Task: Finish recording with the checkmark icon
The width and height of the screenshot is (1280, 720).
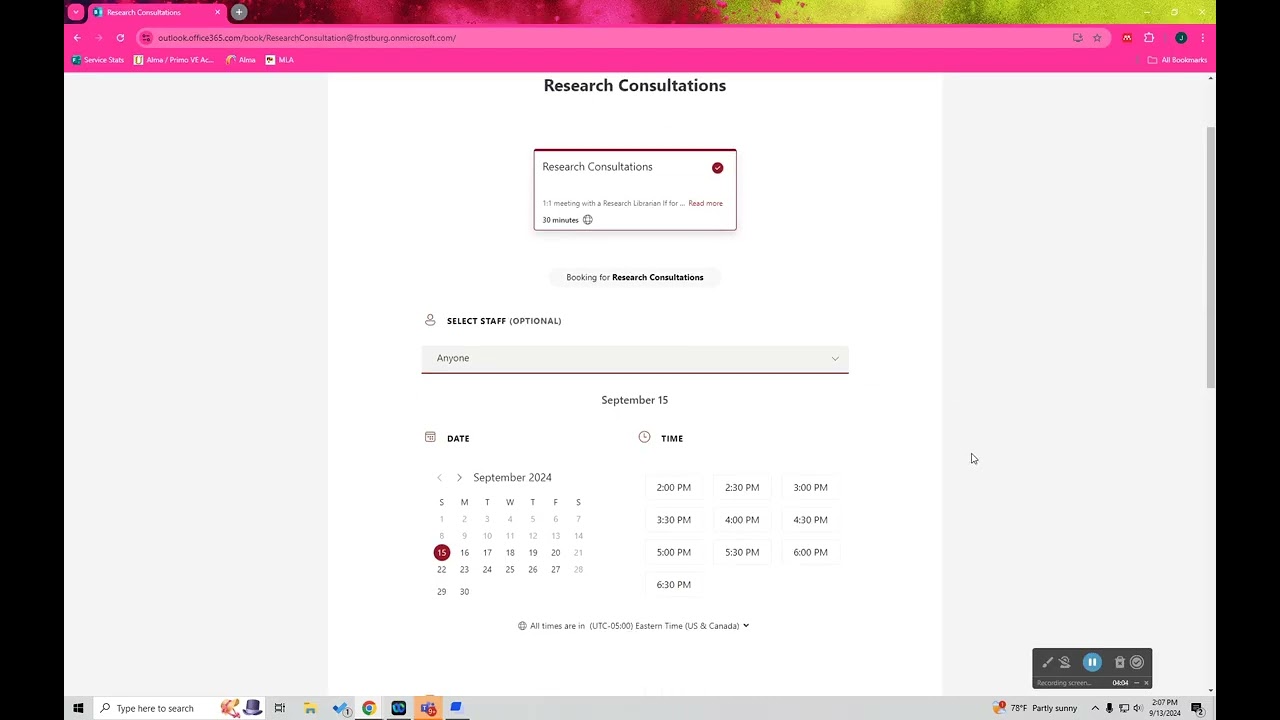Action: click(x=1137, y=662)
